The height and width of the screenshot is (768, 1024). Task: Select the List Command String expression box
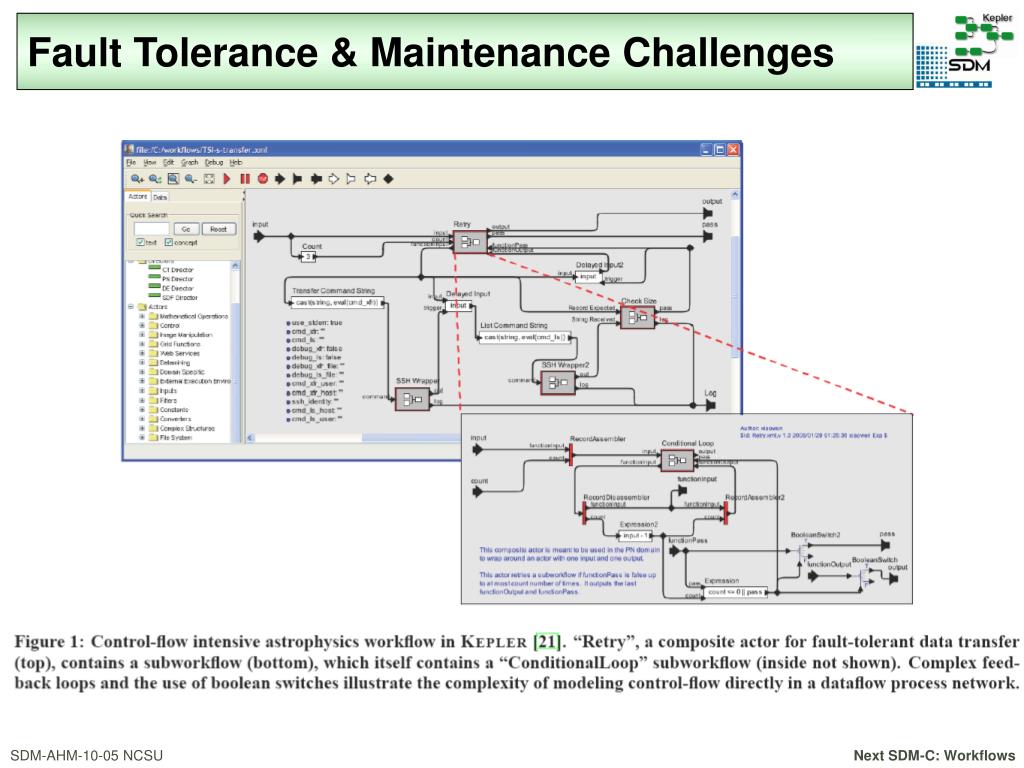coord(526,338)
